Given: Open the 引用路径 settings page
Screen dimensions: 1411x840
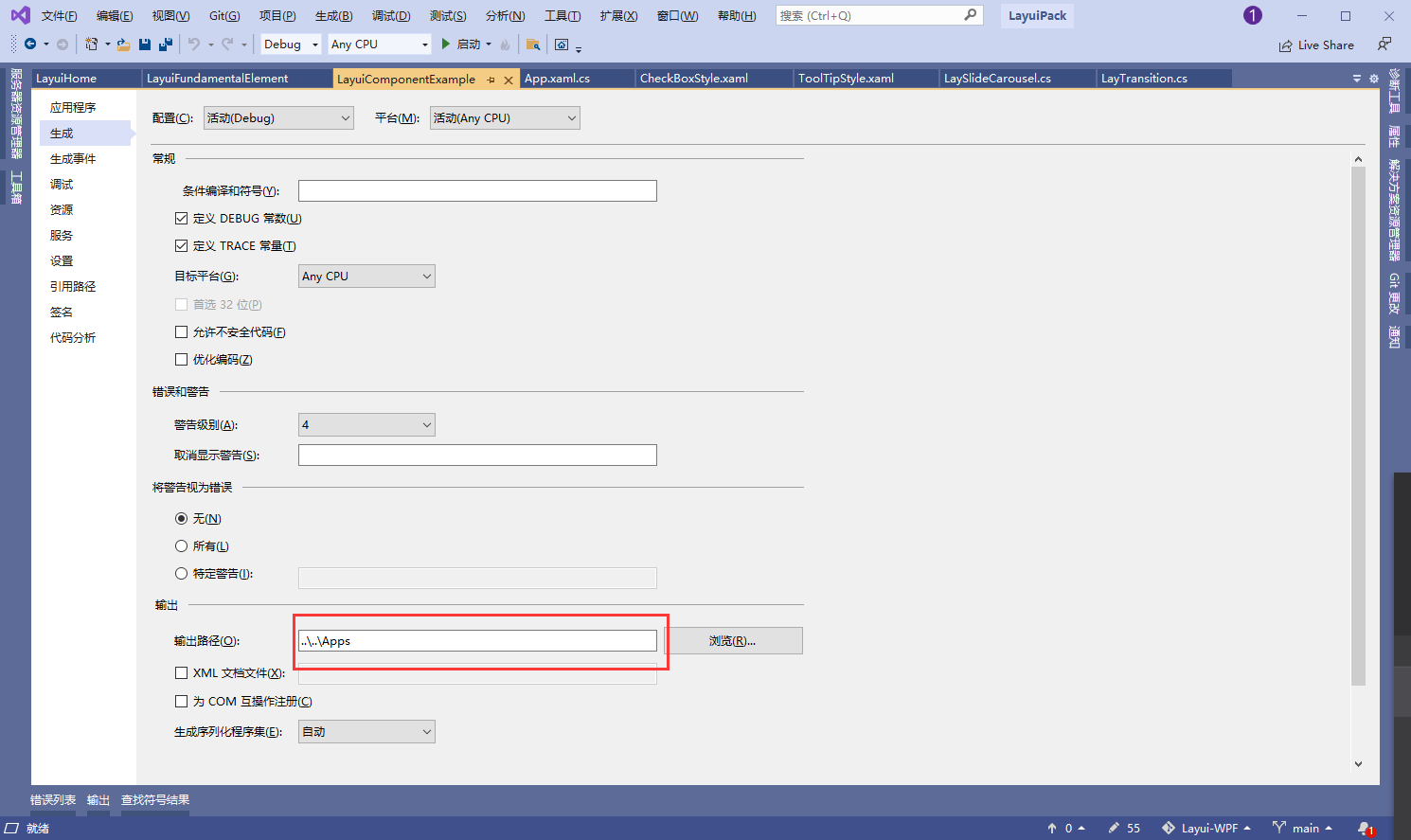Looking at the screenshot, I should (x=73, y=286).
